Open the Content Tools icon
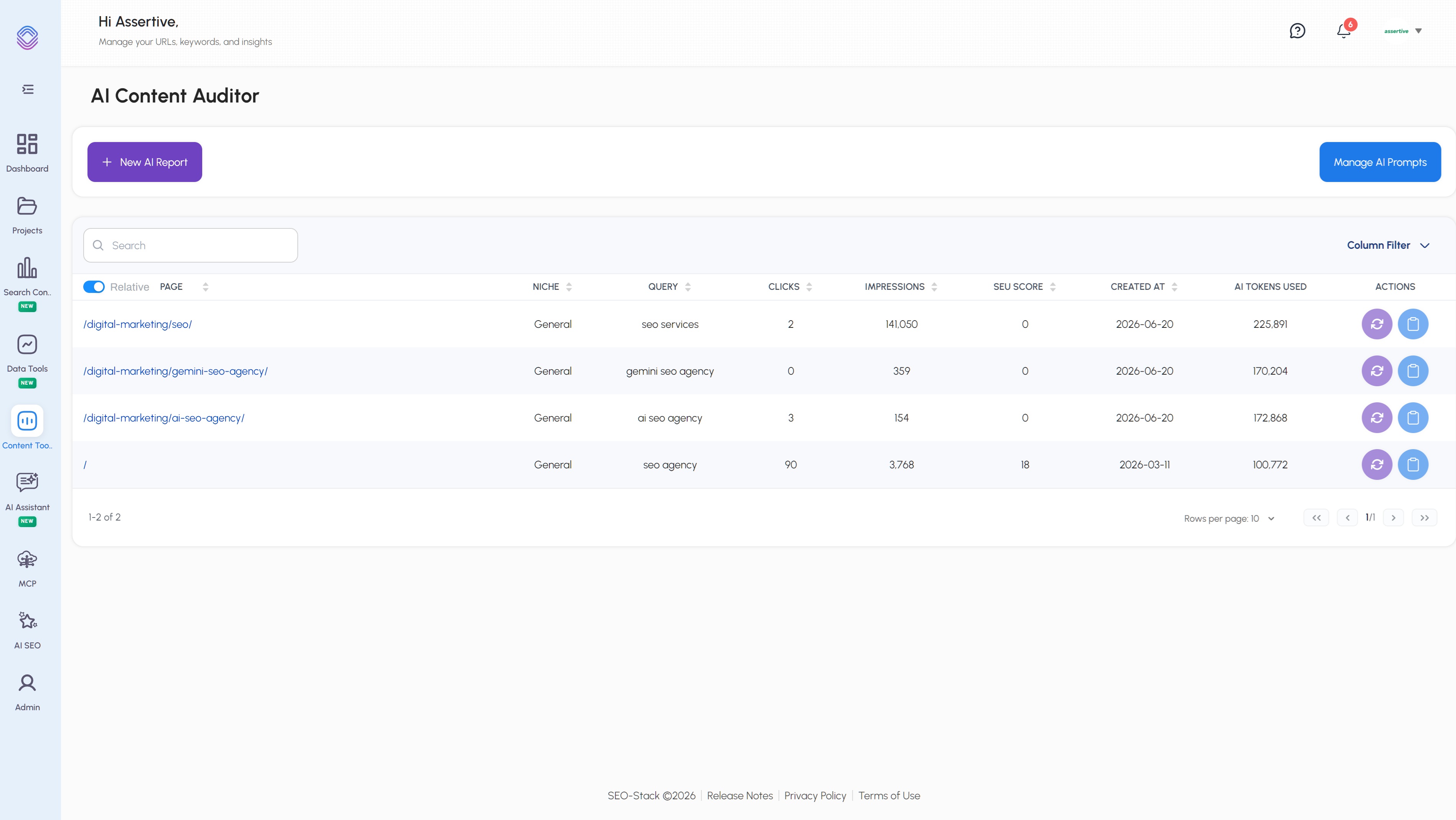1456x820 pixels. 27,421
